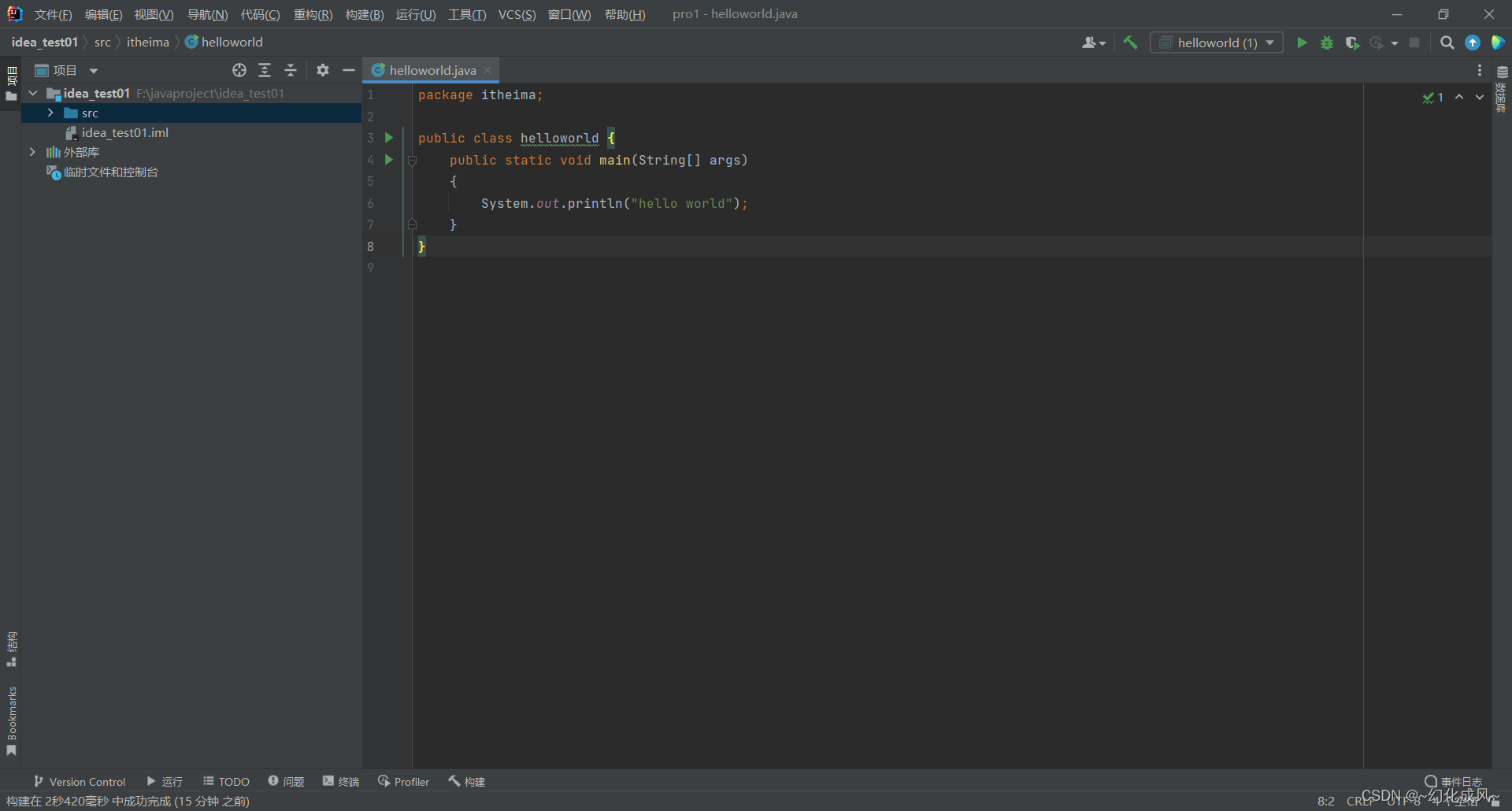Close the helloworld.java editor tab

coord(488,70)
